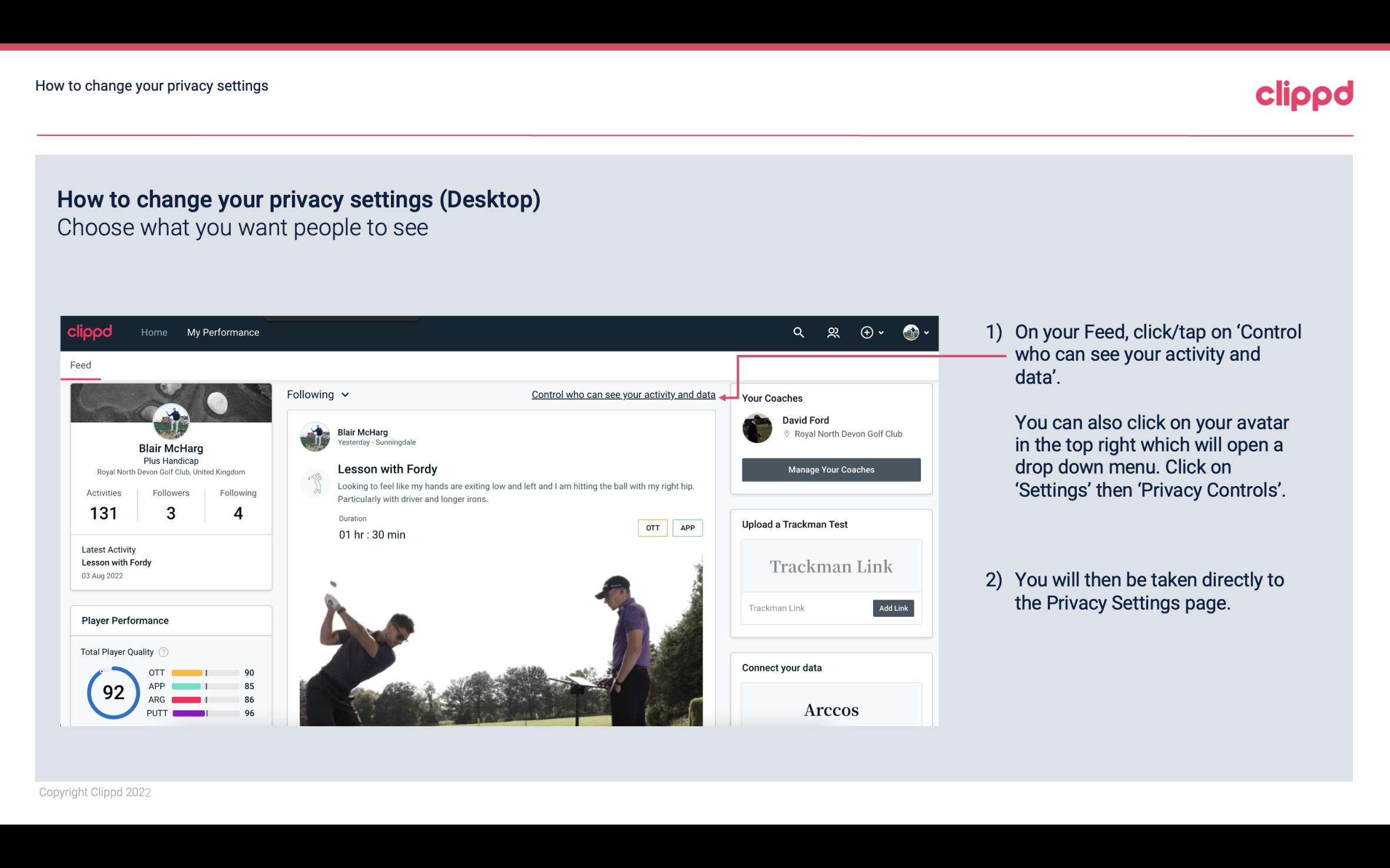
Task: Click Manage Your Coaches button
Action: [831, 469]
